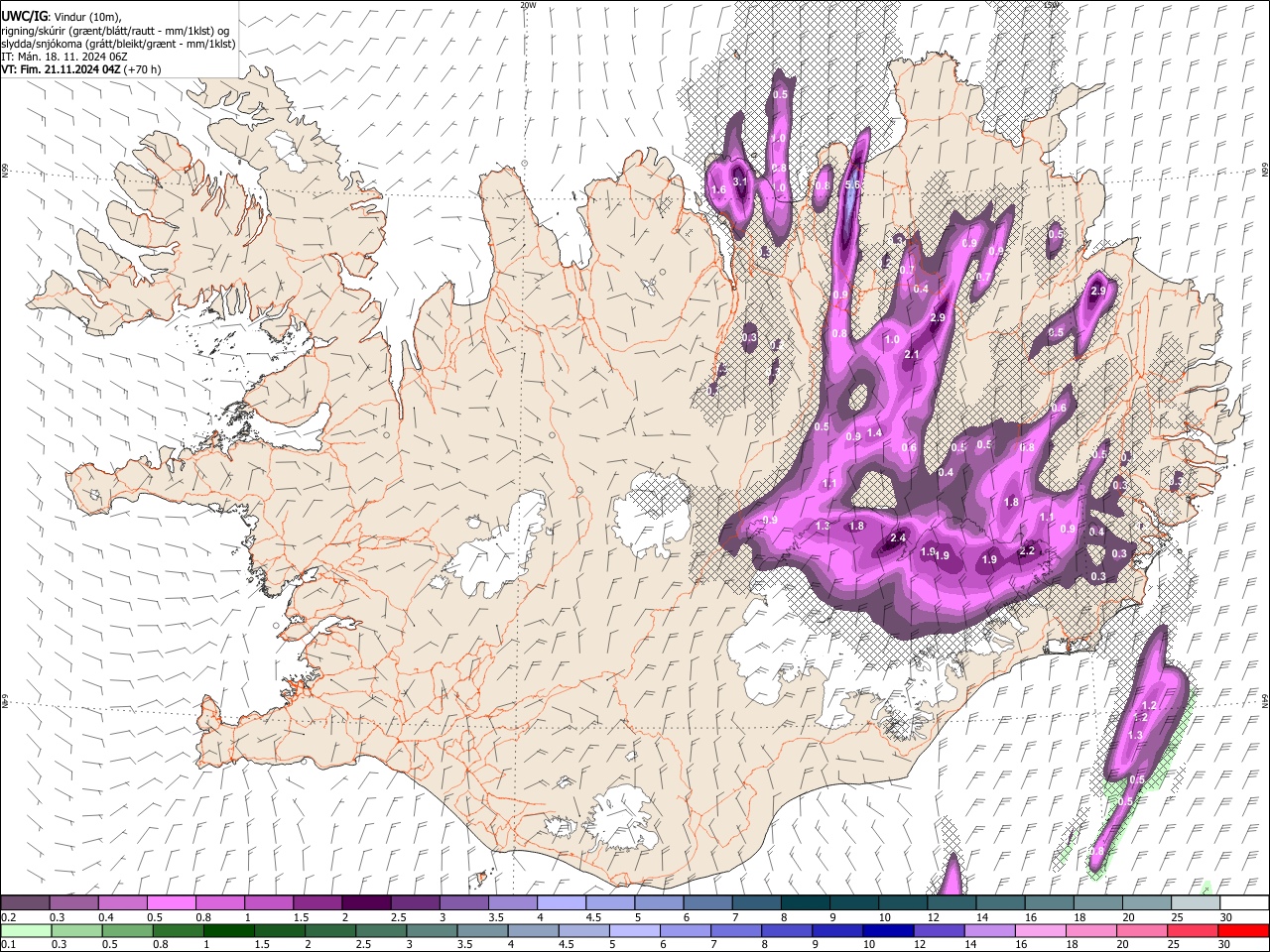The height and width of the screenshot is (952, 1270).
Task: Click the UWC/IG title text
Action: [24, 15]
